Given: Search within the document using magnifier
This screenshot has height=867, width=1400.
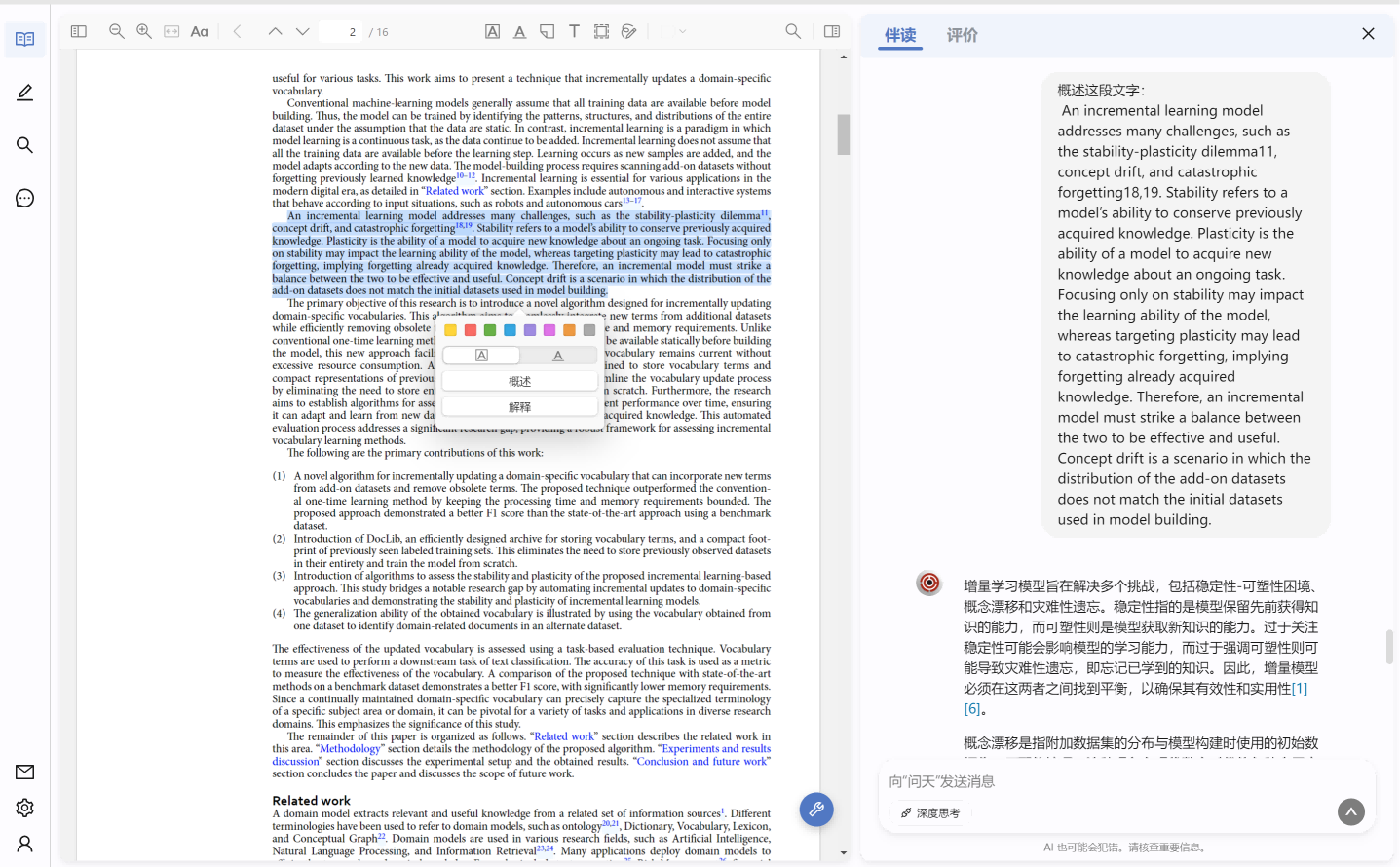Looking at the screenshot, I should tap(794, 32).
